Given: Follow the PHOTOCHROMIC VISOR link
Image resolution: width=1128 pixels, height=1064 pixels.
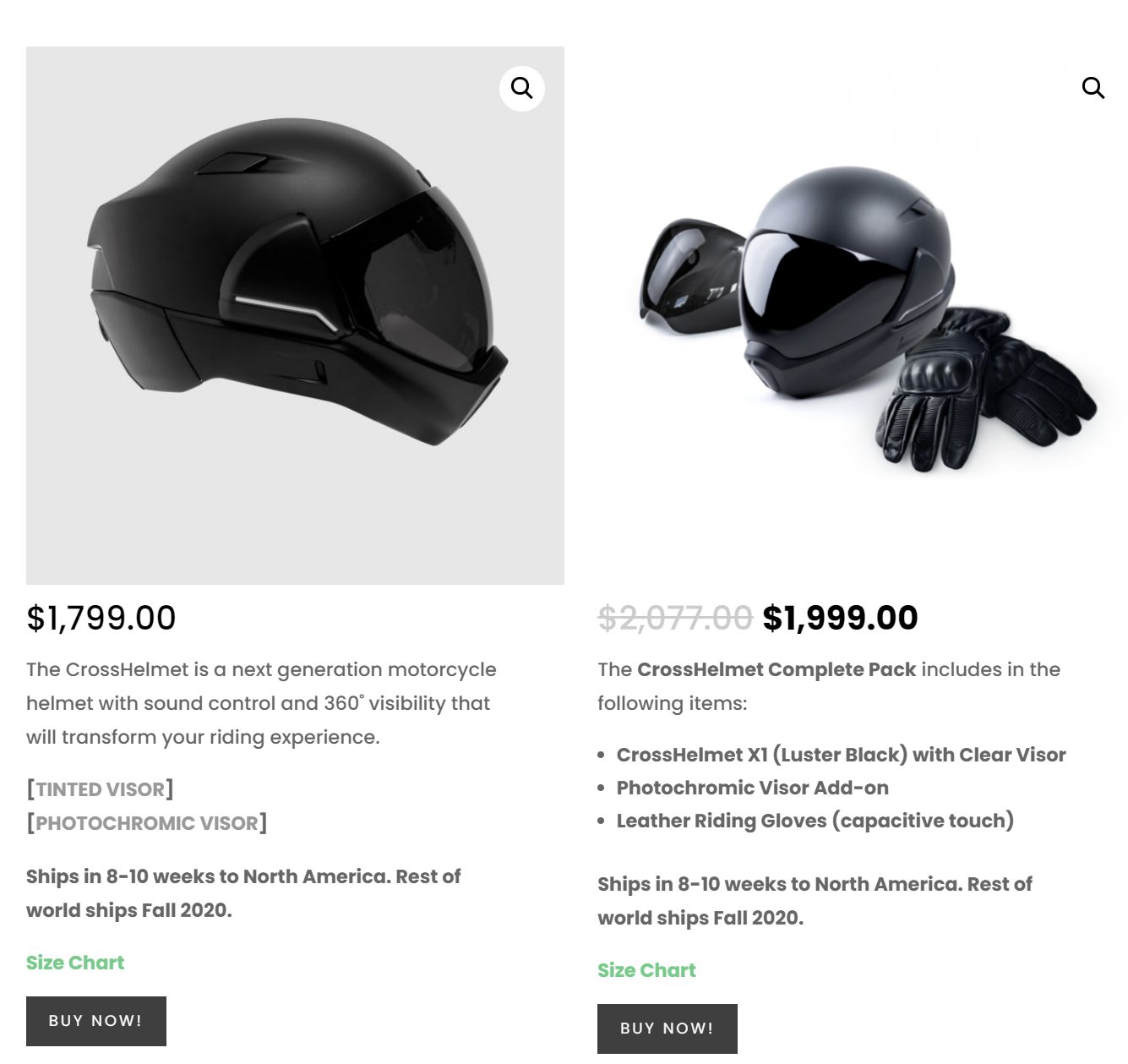Looking at the screenshot, I should point(146,823).
